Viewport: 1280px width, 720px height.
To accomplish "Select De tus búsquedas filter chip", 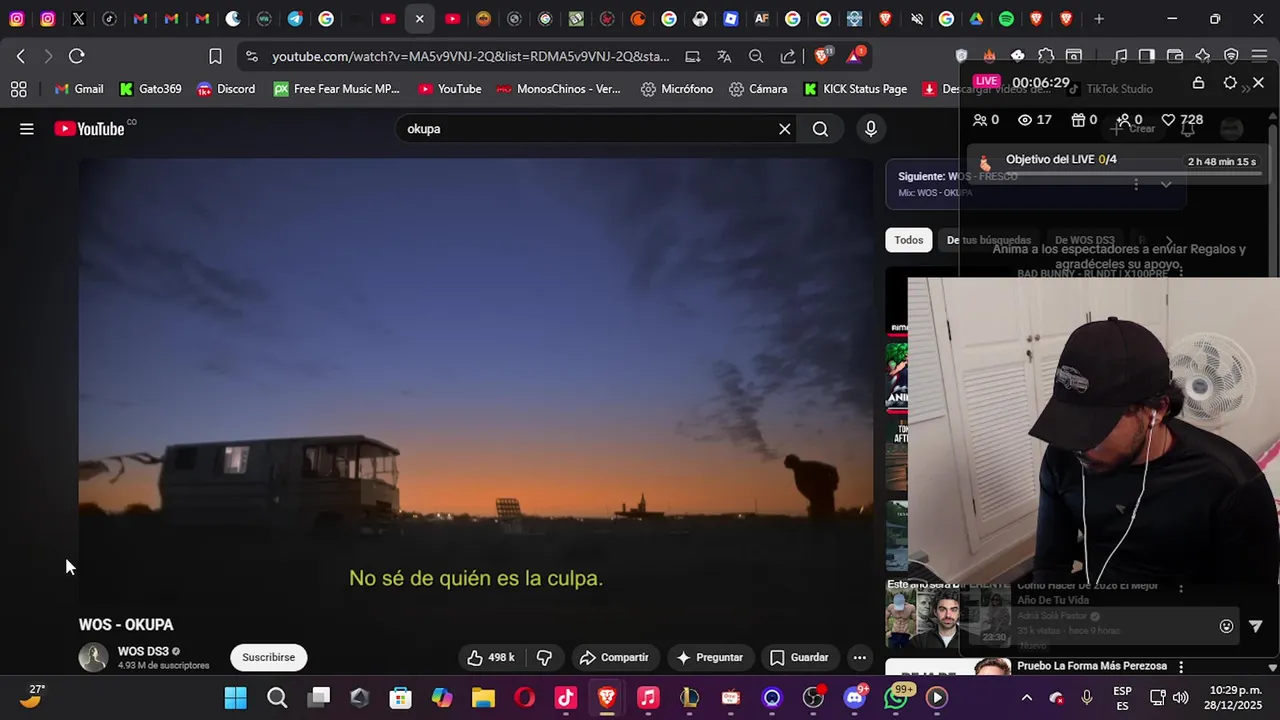I will click(x=988, y=240).
